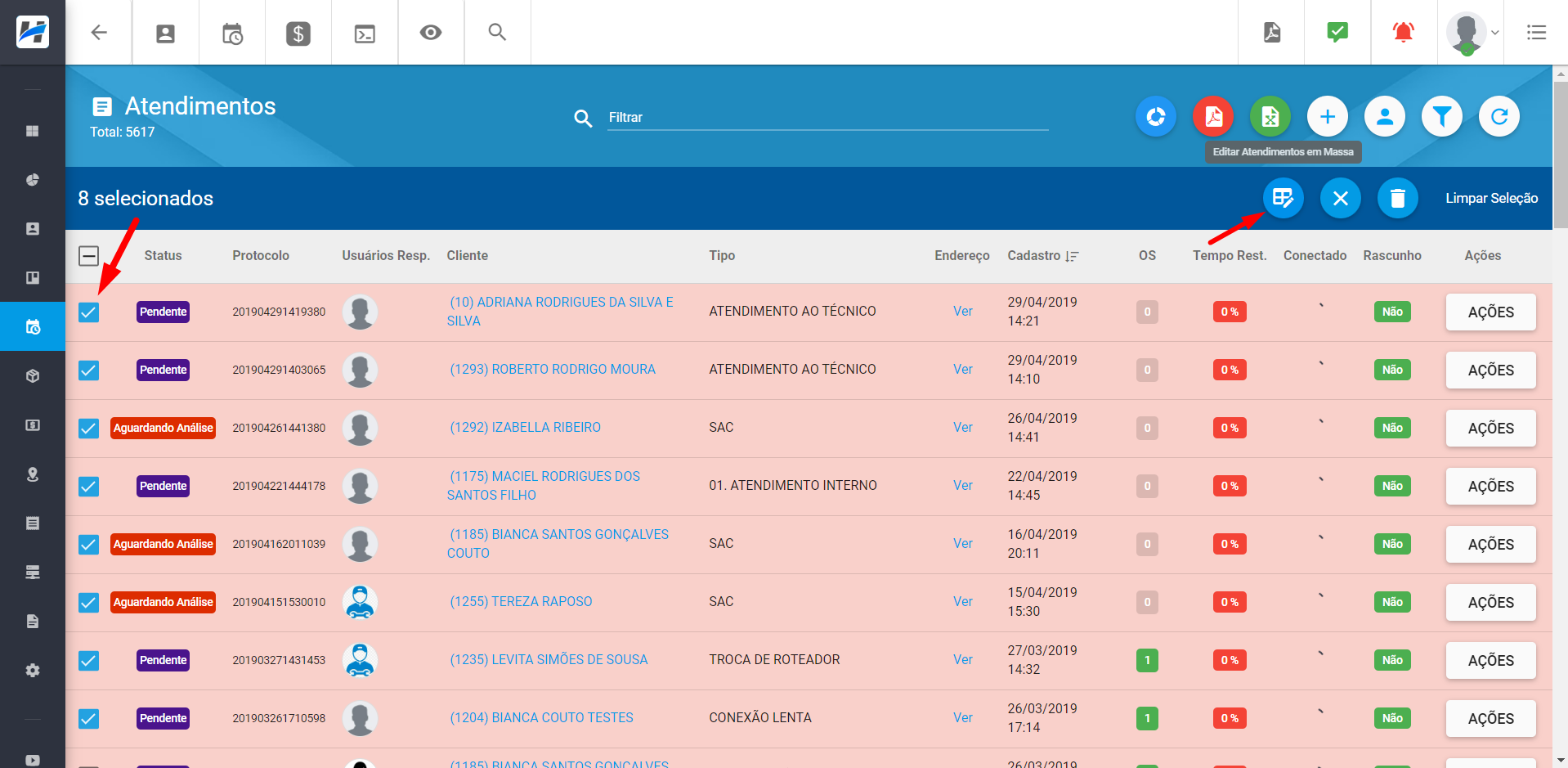Toggle the select-all header checkbox

pyautogui.click(x=89, y=256)
